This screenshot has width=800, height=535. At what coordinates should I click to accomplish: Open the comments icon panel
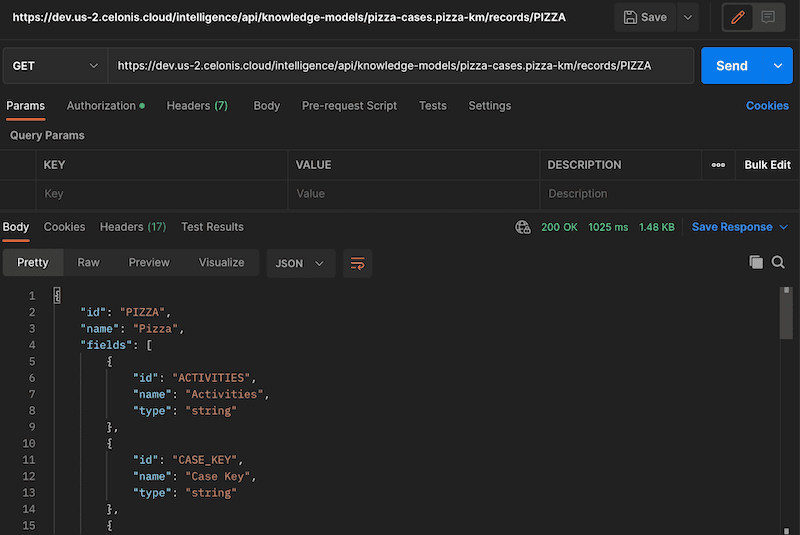[768, 17]
